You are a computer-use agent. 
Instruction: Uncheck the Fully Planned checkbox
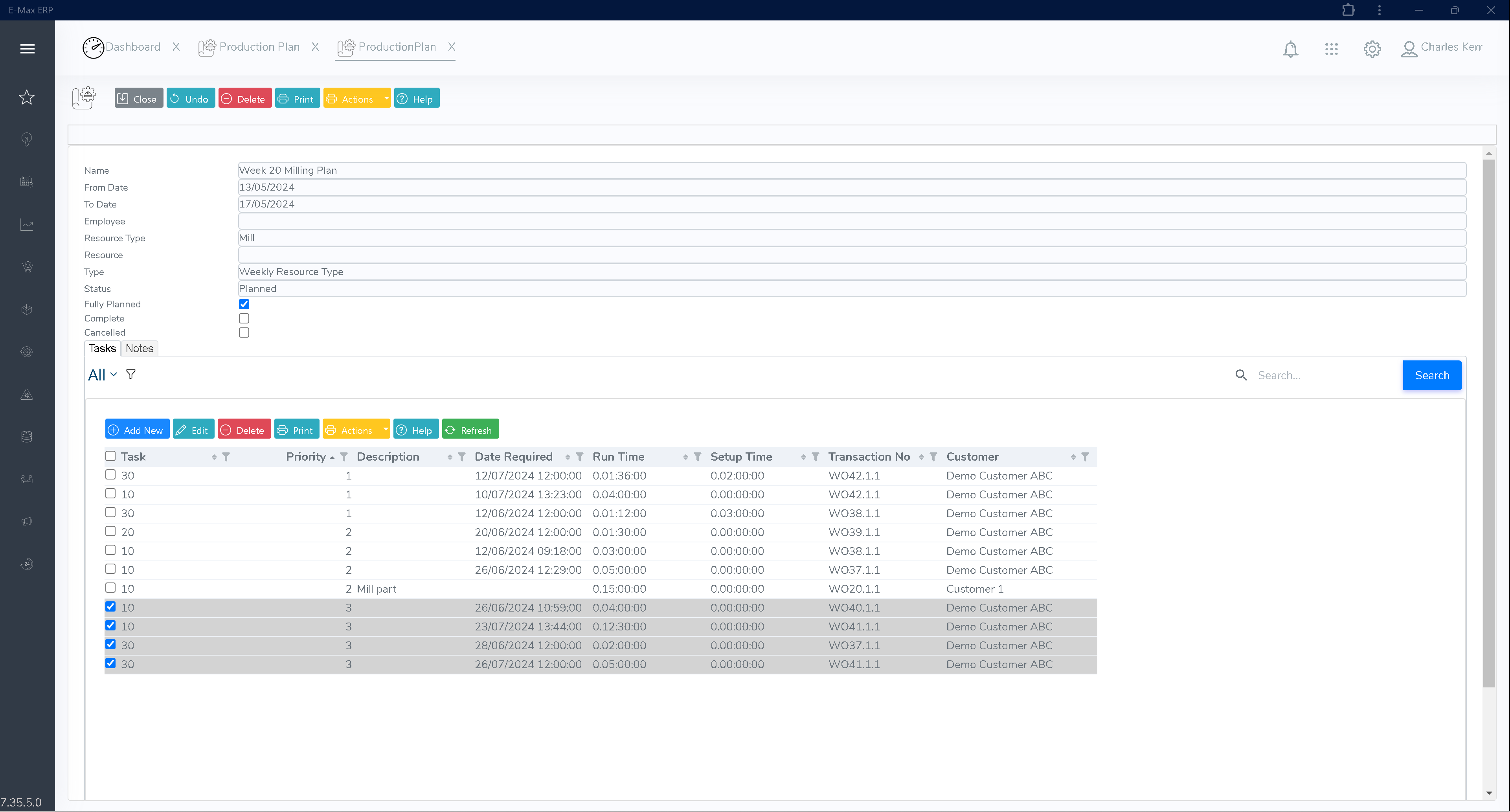click(244, 304)
